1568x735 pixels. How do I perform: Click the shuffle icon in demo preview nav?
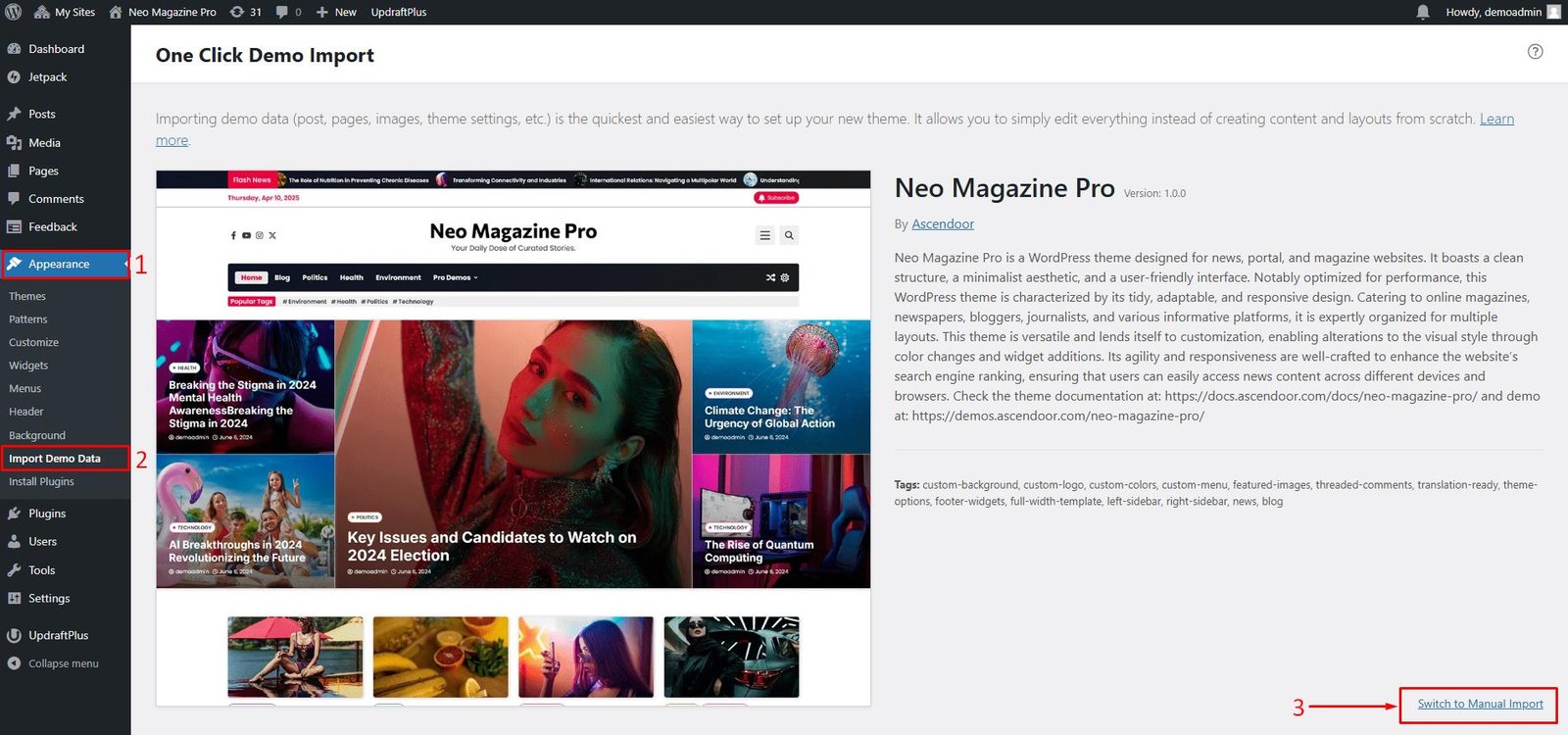[x=770, y=277]
